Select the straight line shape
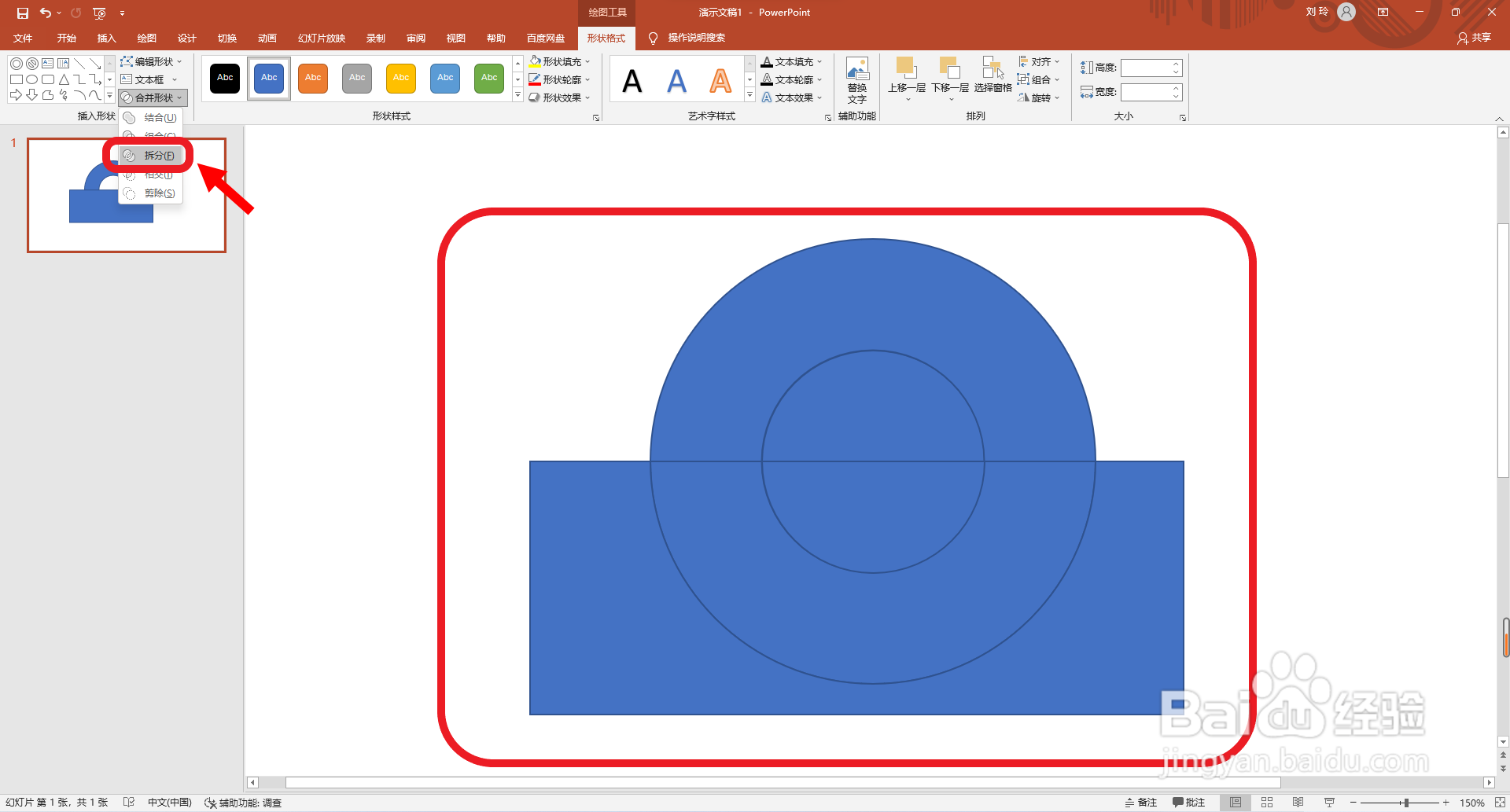 [79, 64]
